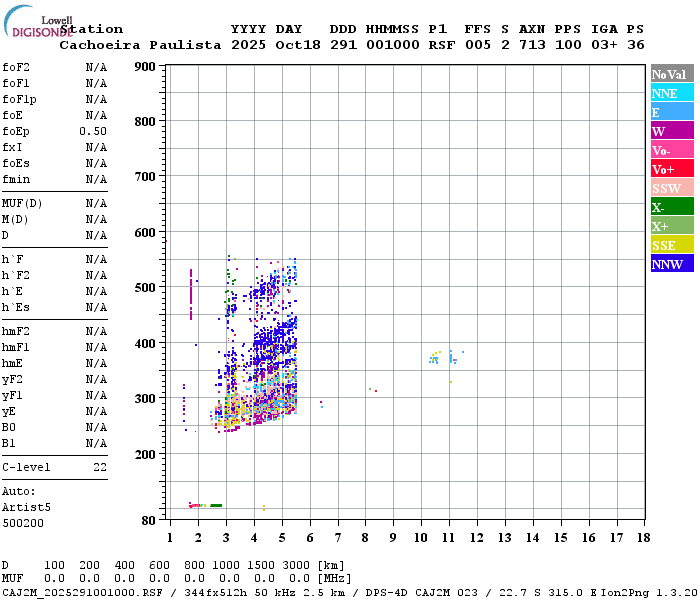The image size is (700, 600).
Task: Select the SSW salmon legend swatch
Action: [672, 188]
